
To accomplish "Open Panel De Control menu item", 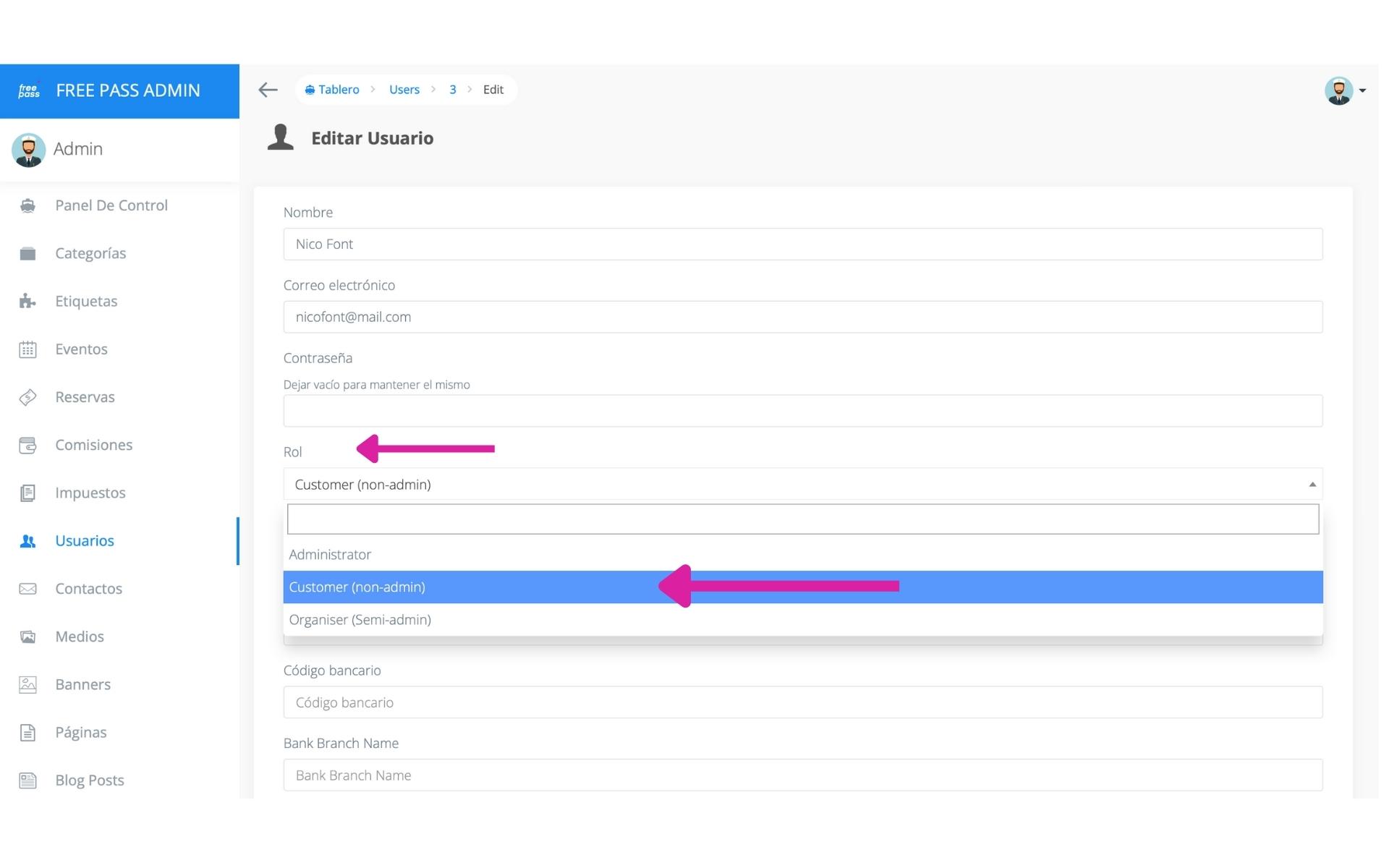I will [x=111, y=206].
